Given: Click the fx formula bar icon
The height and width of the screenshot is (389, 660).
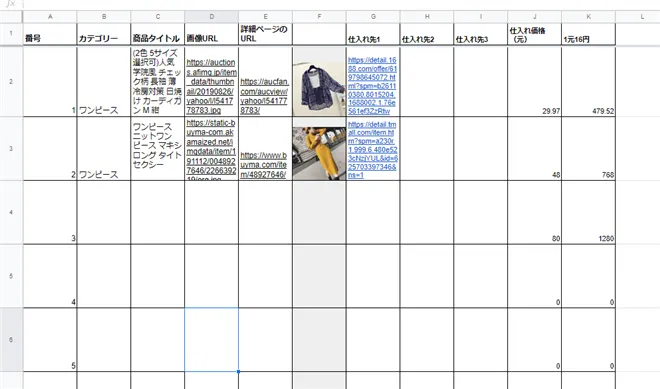Looking at the screenshot, I should [x=11, y=4].
